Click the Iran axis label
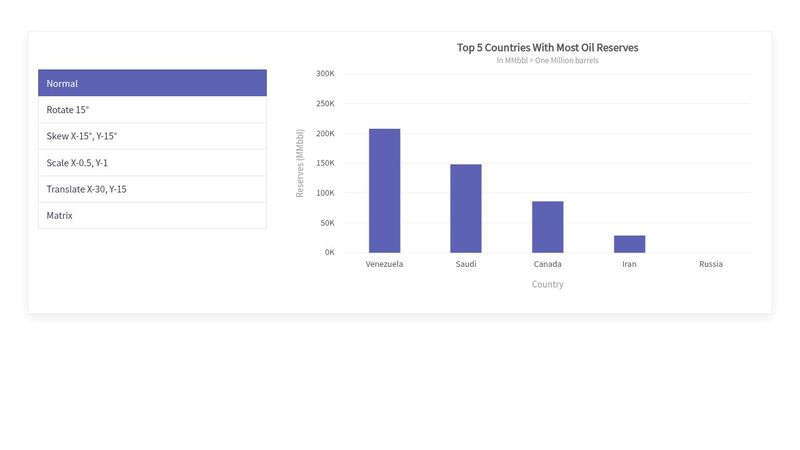 tap(629, 264)
